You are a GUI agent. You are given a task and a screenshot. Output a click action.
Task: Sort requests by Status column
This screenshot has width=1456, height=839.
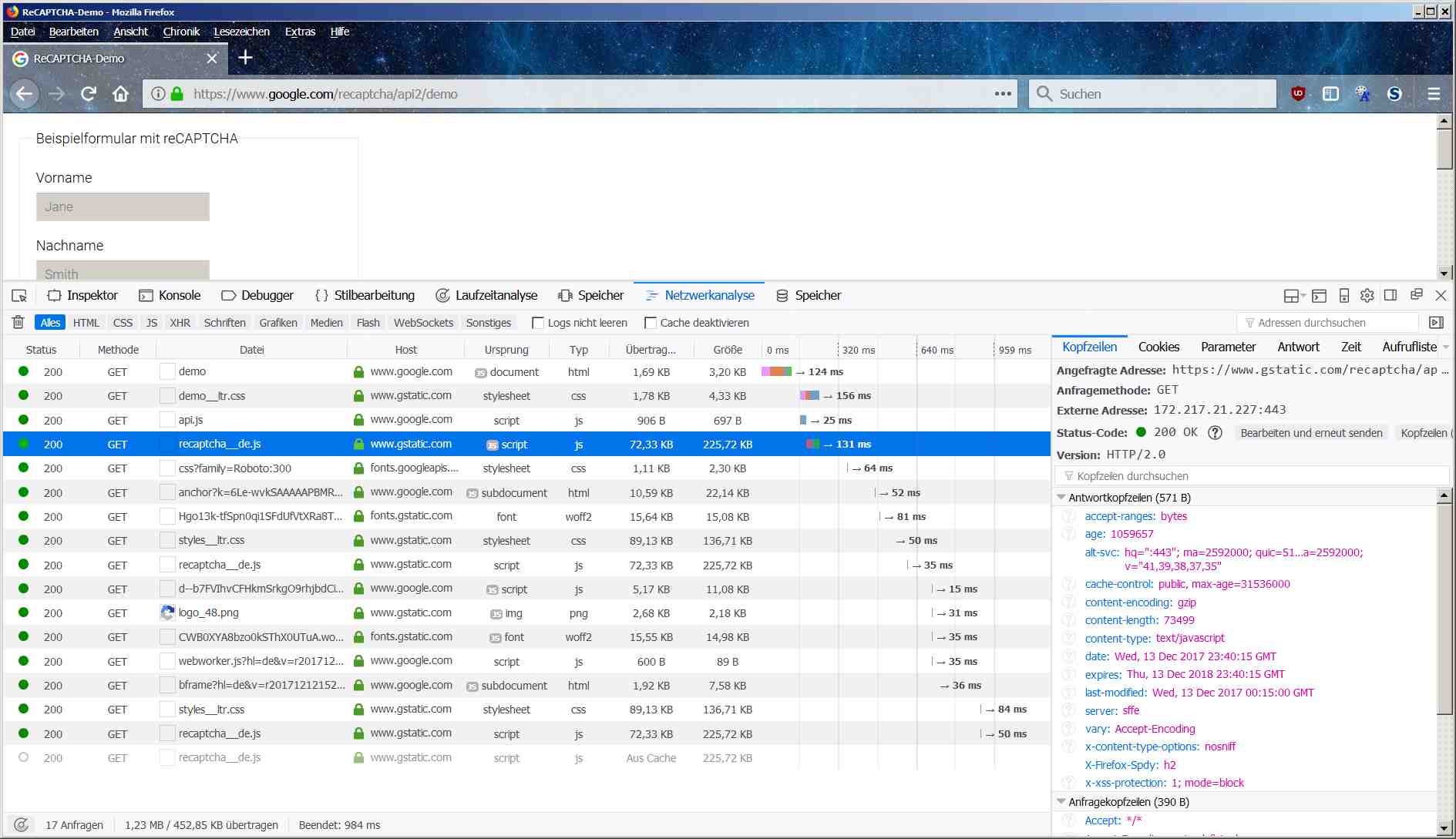pos(42,350)
